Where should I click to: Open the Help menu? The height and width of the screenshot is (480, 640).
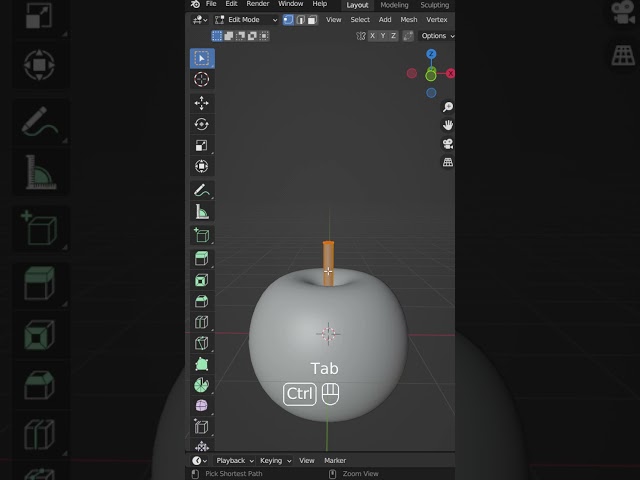(320, 4)
